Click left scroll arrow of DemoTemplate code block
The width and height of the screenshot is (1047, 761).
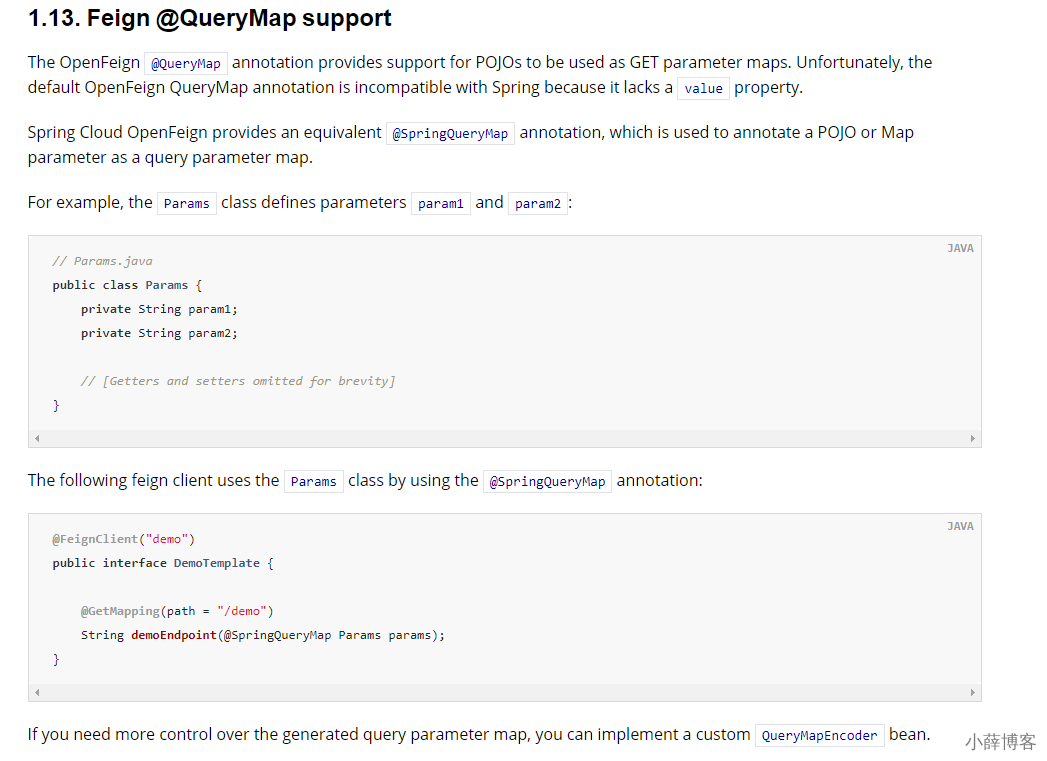click(x=37, y=692)
